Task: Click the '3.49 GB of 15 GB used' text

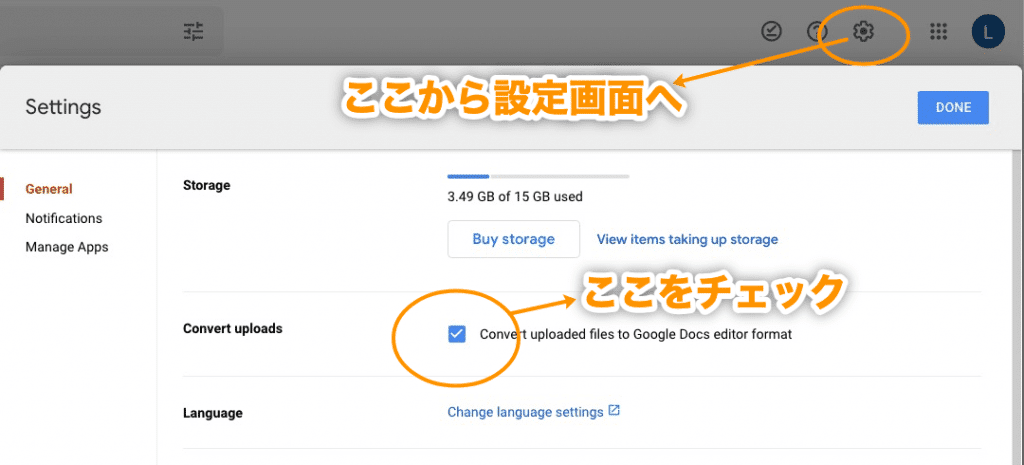Action: click(515, 197)
